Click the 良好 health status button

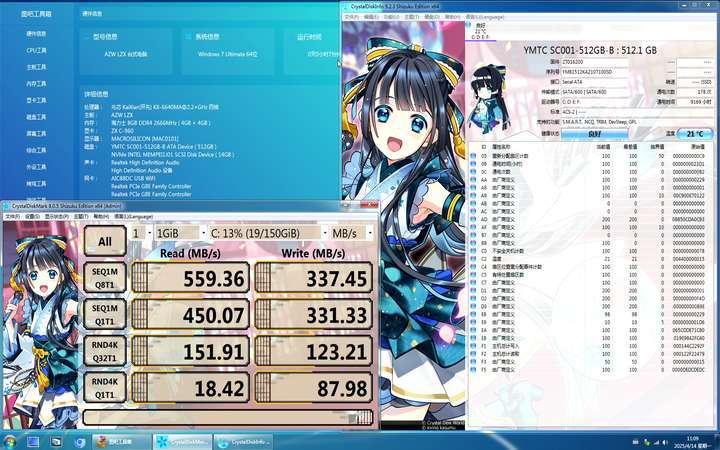[x=595, y=134]
